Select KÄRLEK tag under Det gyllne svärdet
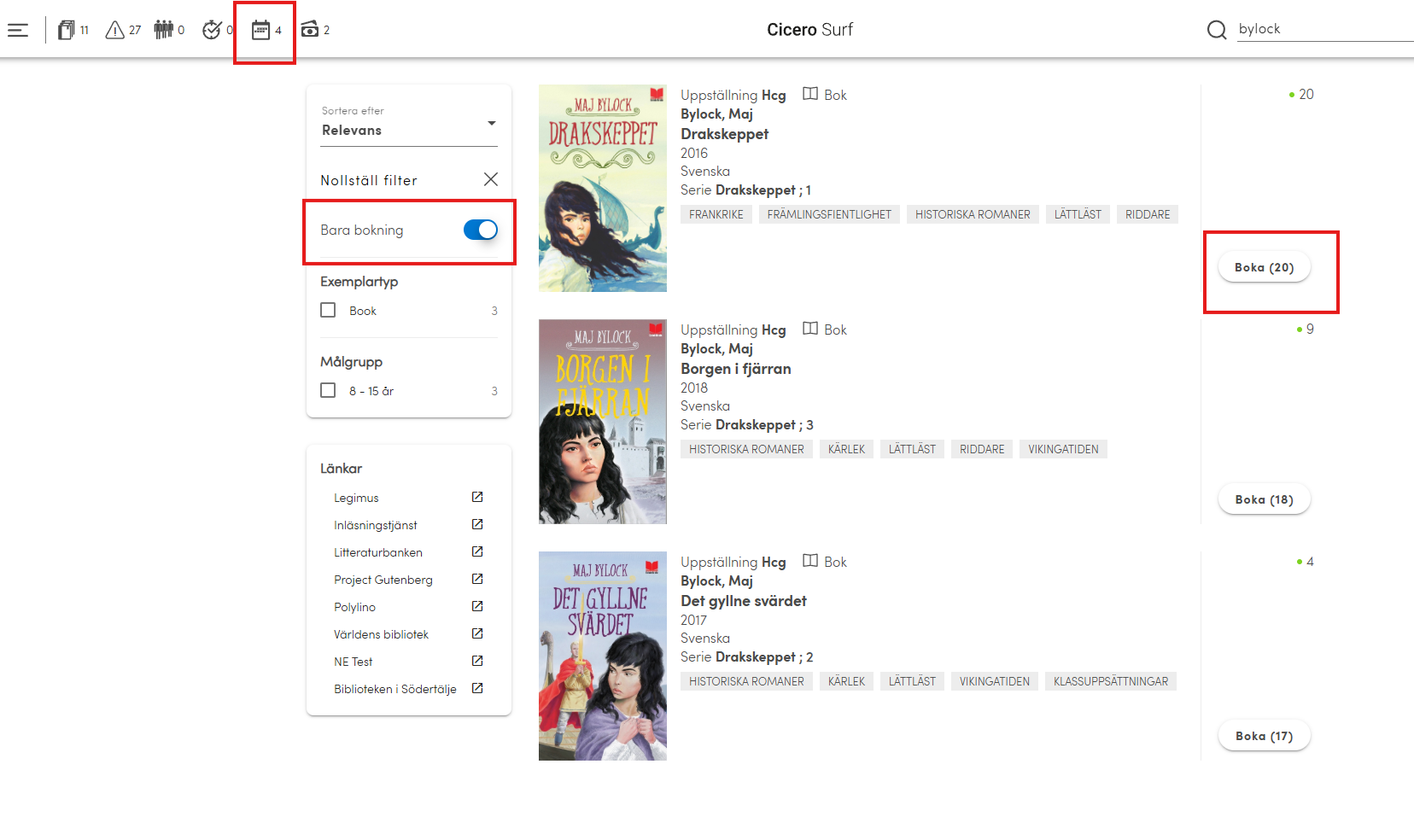 click(x=846, y=681)
